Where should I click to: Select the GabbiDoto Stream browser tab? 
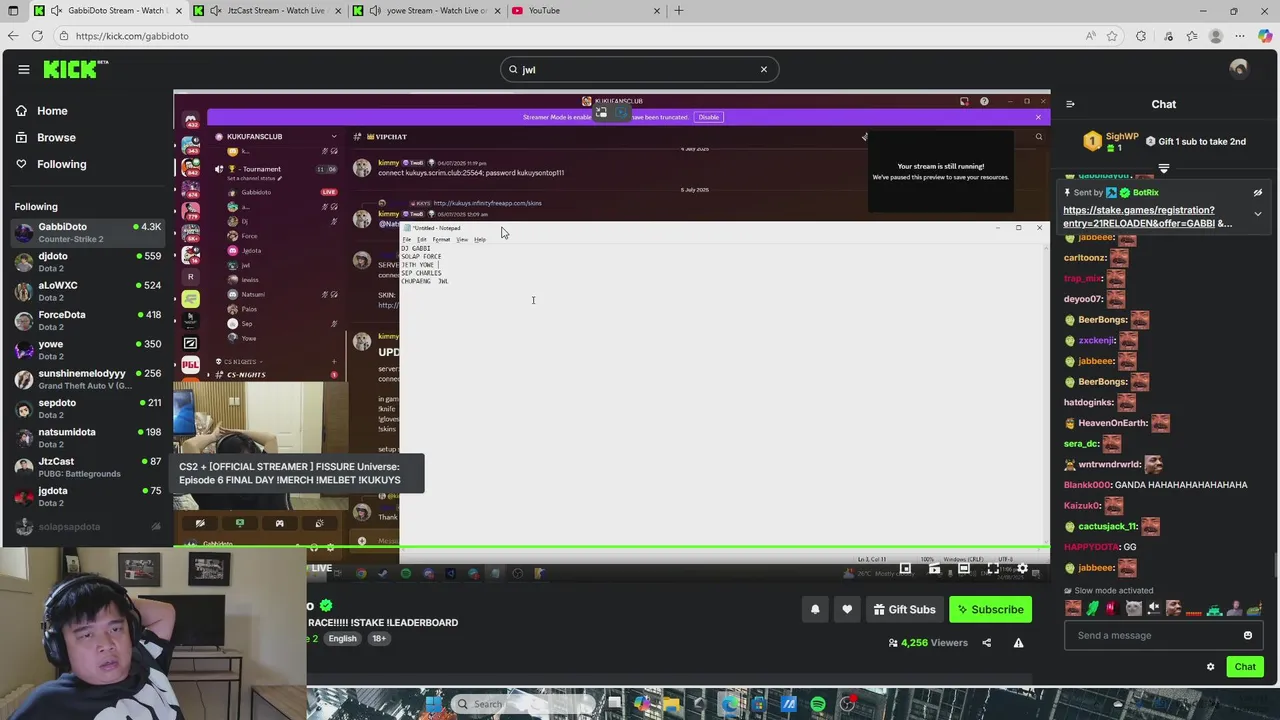tap(107, 10)
